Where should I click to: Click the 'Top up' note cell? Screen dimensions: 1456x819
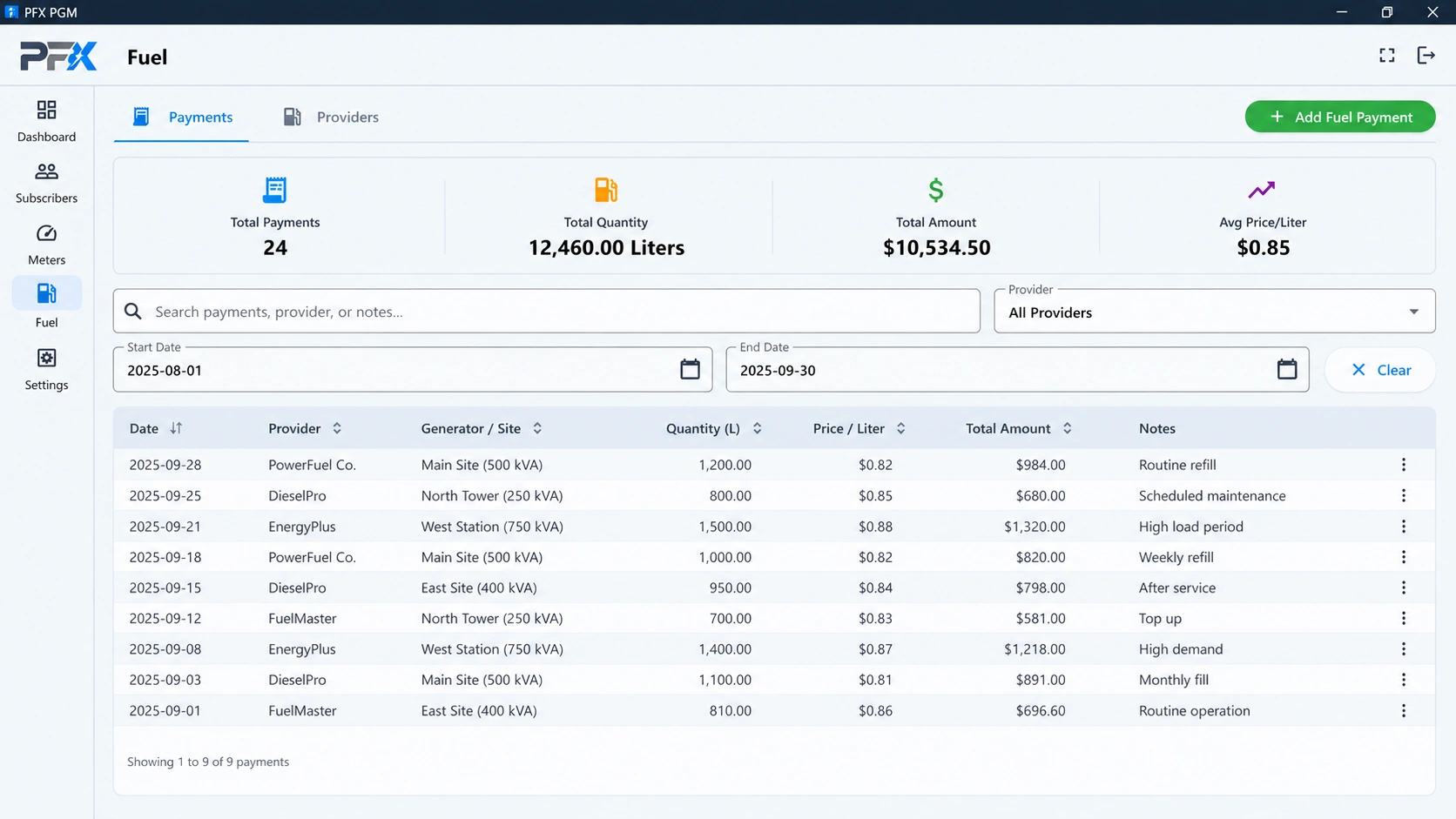1160,618
